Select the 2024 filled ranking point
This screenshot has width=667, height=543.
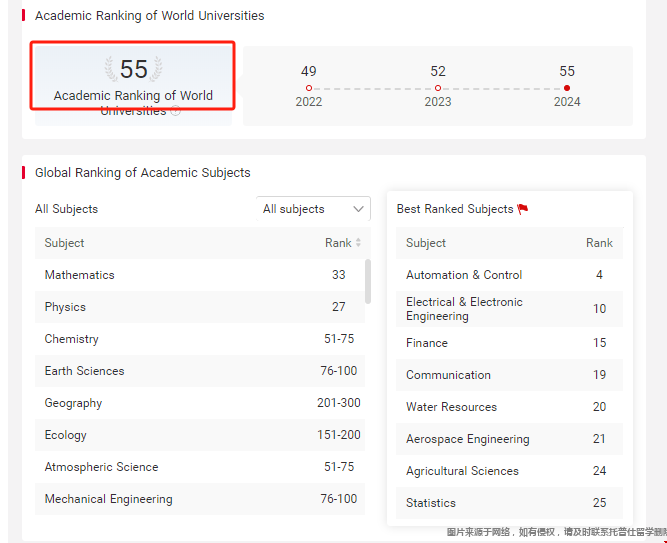pos(567,88)
